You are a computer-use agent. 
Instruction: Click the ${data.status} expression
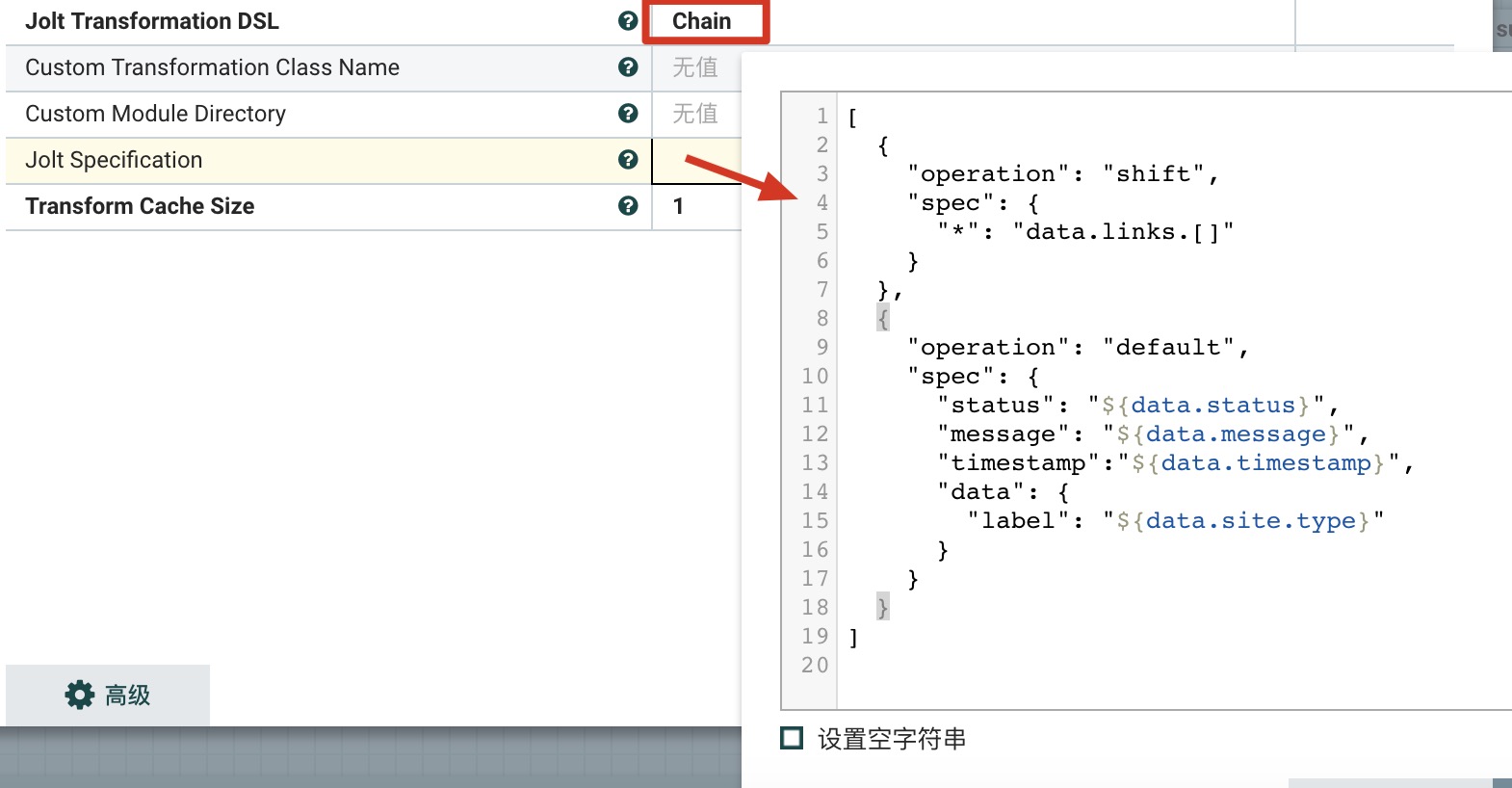coord(1206,406)
